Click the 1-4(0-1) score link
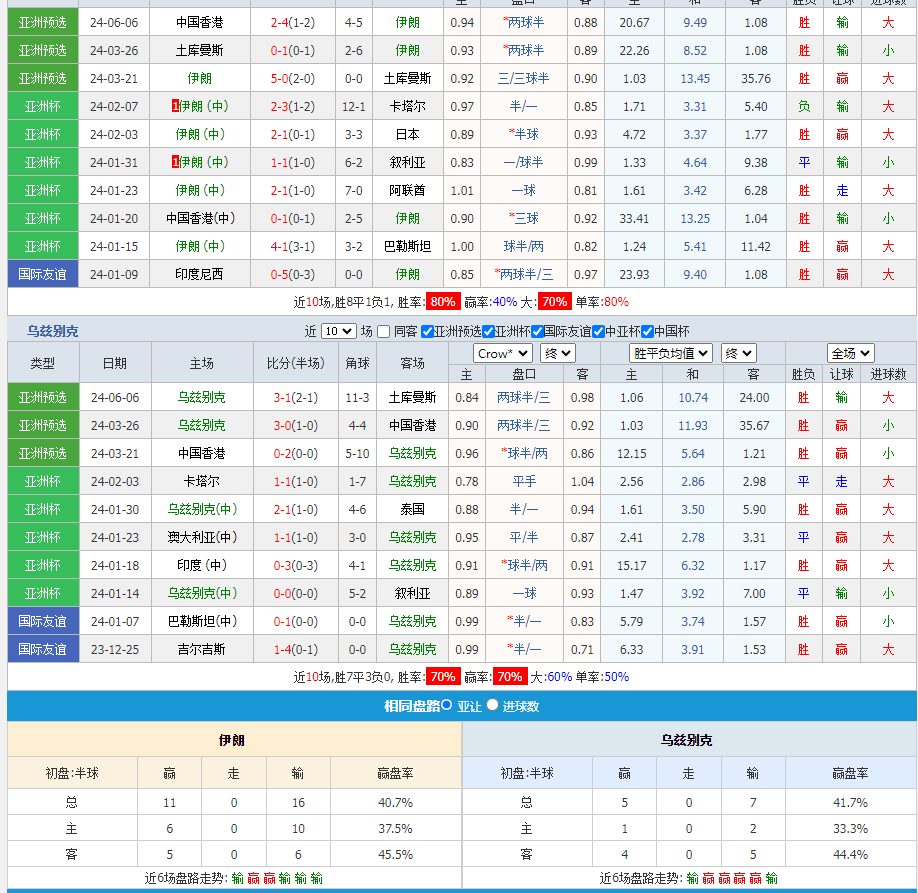The height and width of the screenshot is (893, 918). point(295,649)
